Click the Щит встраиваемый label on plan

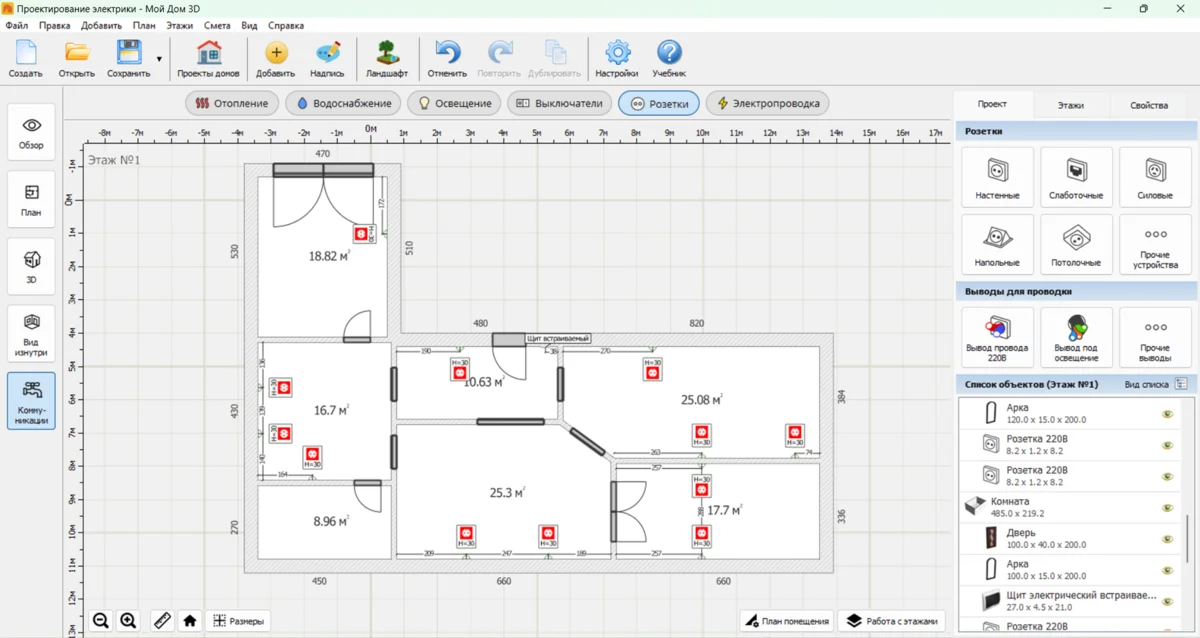click(558, 339)
